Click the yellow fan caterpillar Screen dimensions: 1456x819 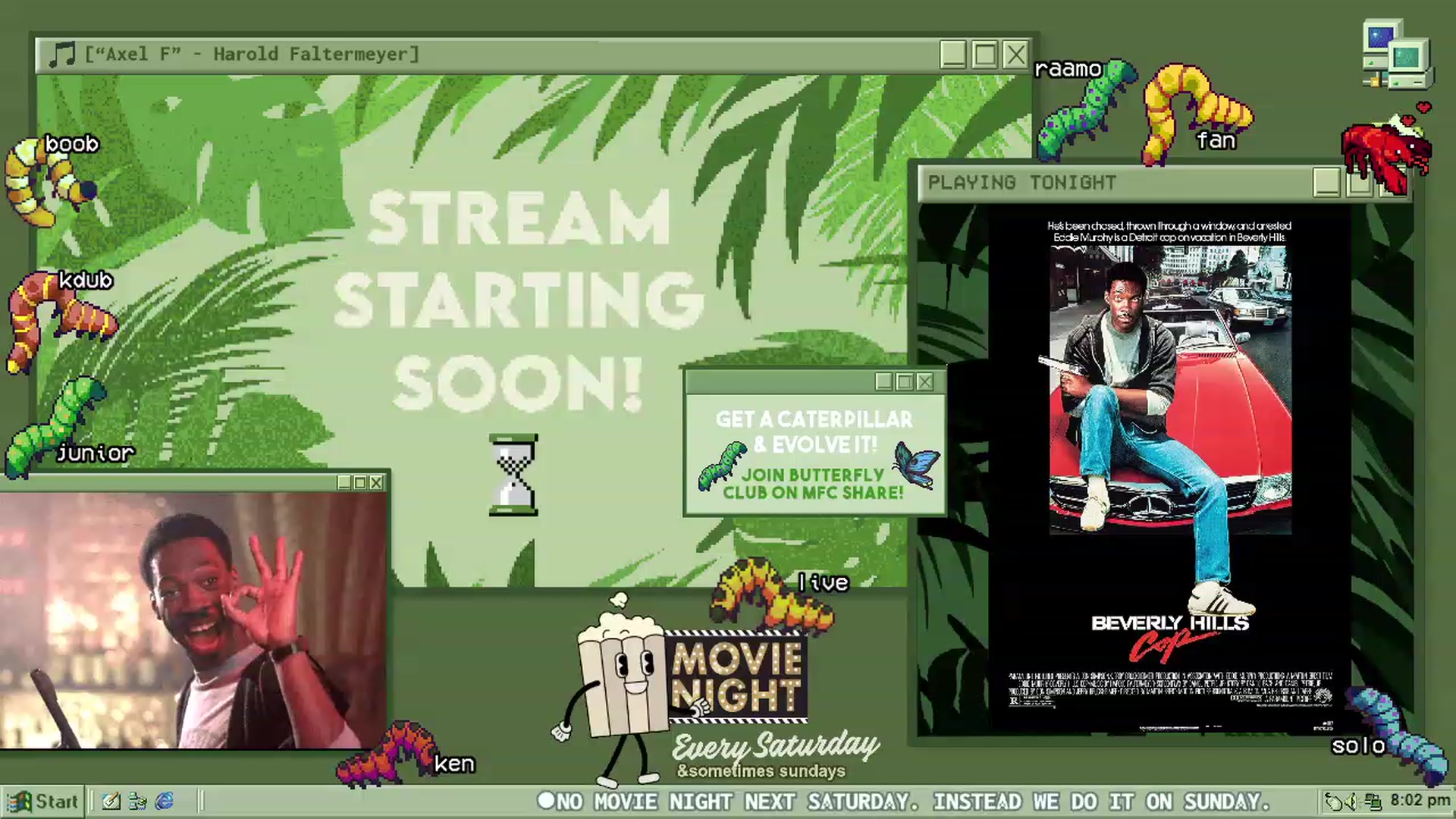(1197, 114)
